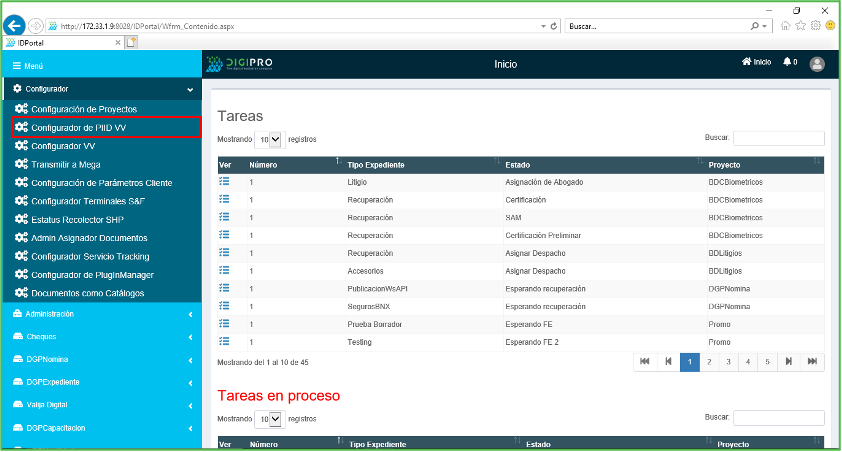This screenshot has width=842, height=452.
Task: Open Configurador de PIID VV
Action: coord(78,127)
